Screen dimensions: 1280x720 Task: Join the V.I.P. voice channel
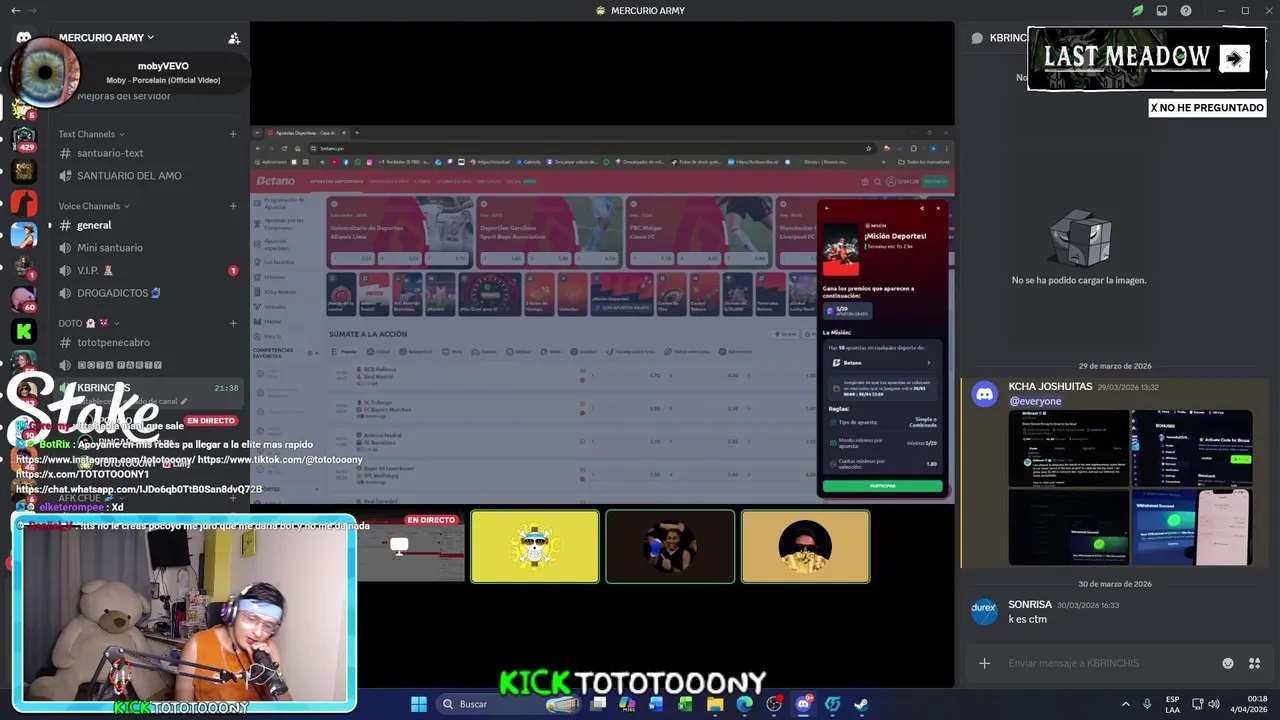click(x=145, y=270)
